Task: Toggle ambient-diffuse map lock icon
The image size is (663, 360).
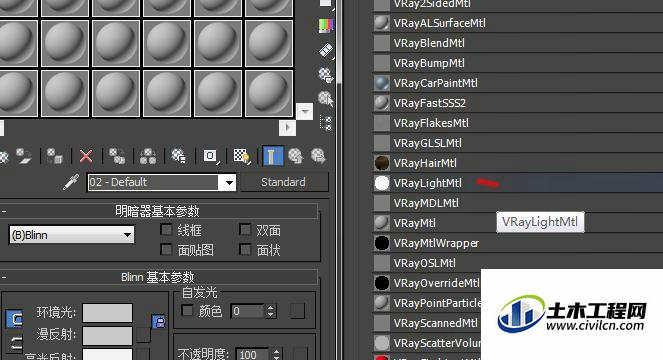Action: point(159,322)
